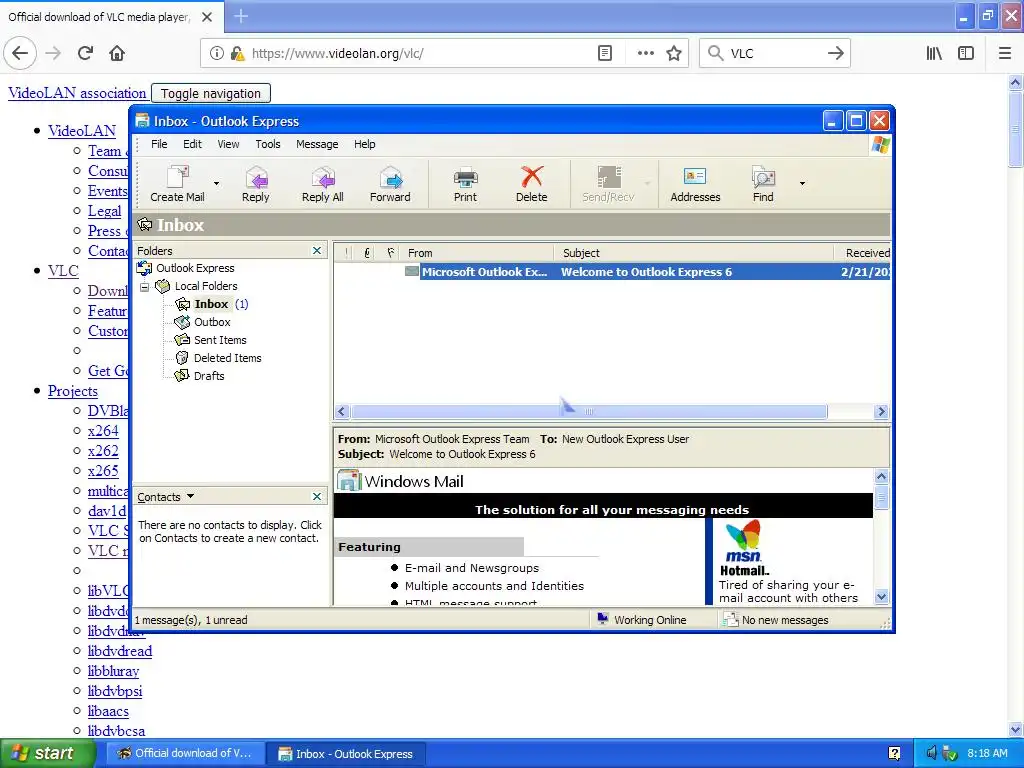Reload the VideoLAN page in Firefox
Screen dimensions: 1024x768
coord(85,53)
